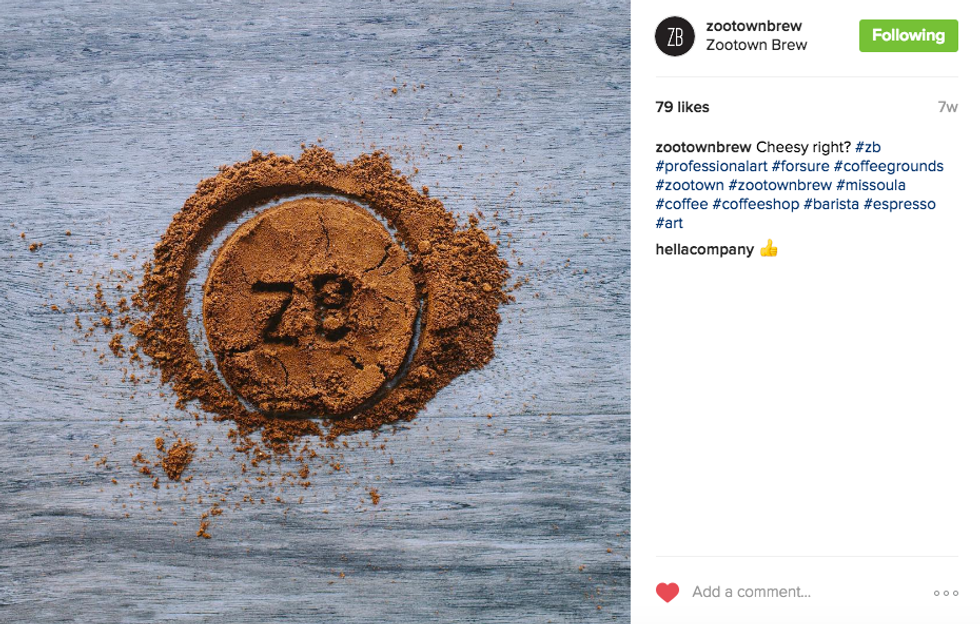Screen dimensions: 980x624
Task: Click the ZB profile avatar icon
Action: (674, 36)
